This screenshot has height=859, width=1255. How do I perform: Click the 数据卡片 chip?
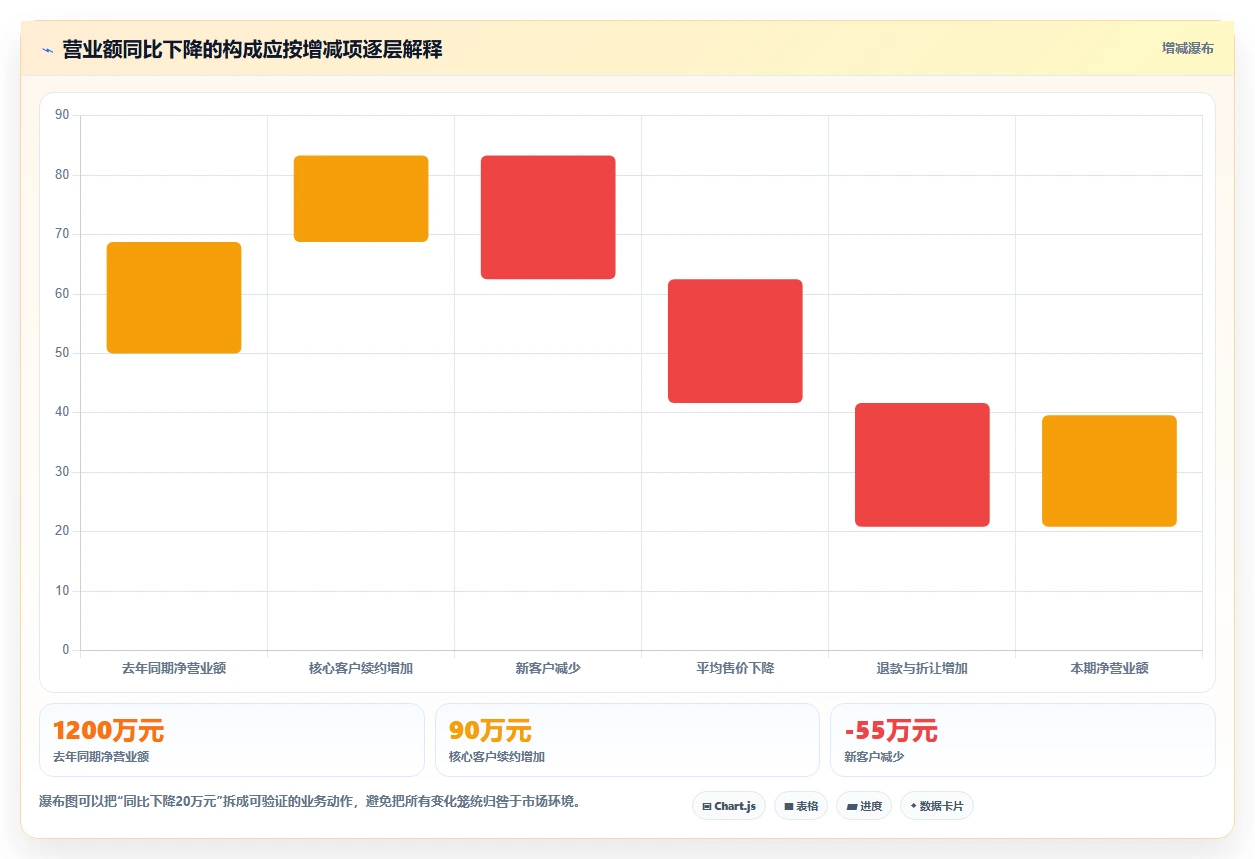[x=936, y=806]
